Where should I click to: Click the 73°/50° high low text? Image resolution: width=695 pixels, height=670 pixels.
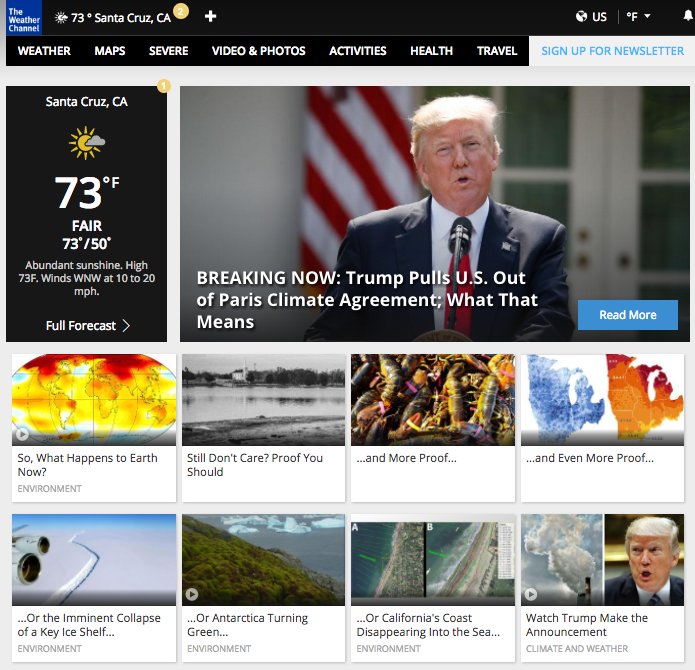coord(86,244)
